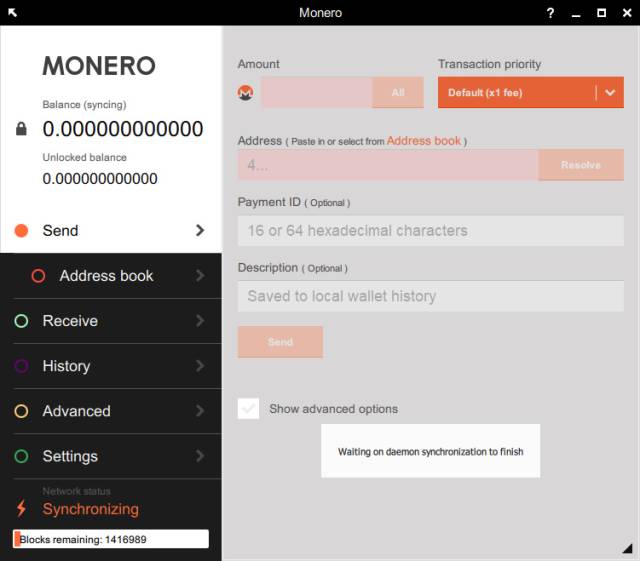Image resolution: width=640 pixels, height=561 pixels.
Task: Focus the Payment ID field
Action: [x=431, y=231]
